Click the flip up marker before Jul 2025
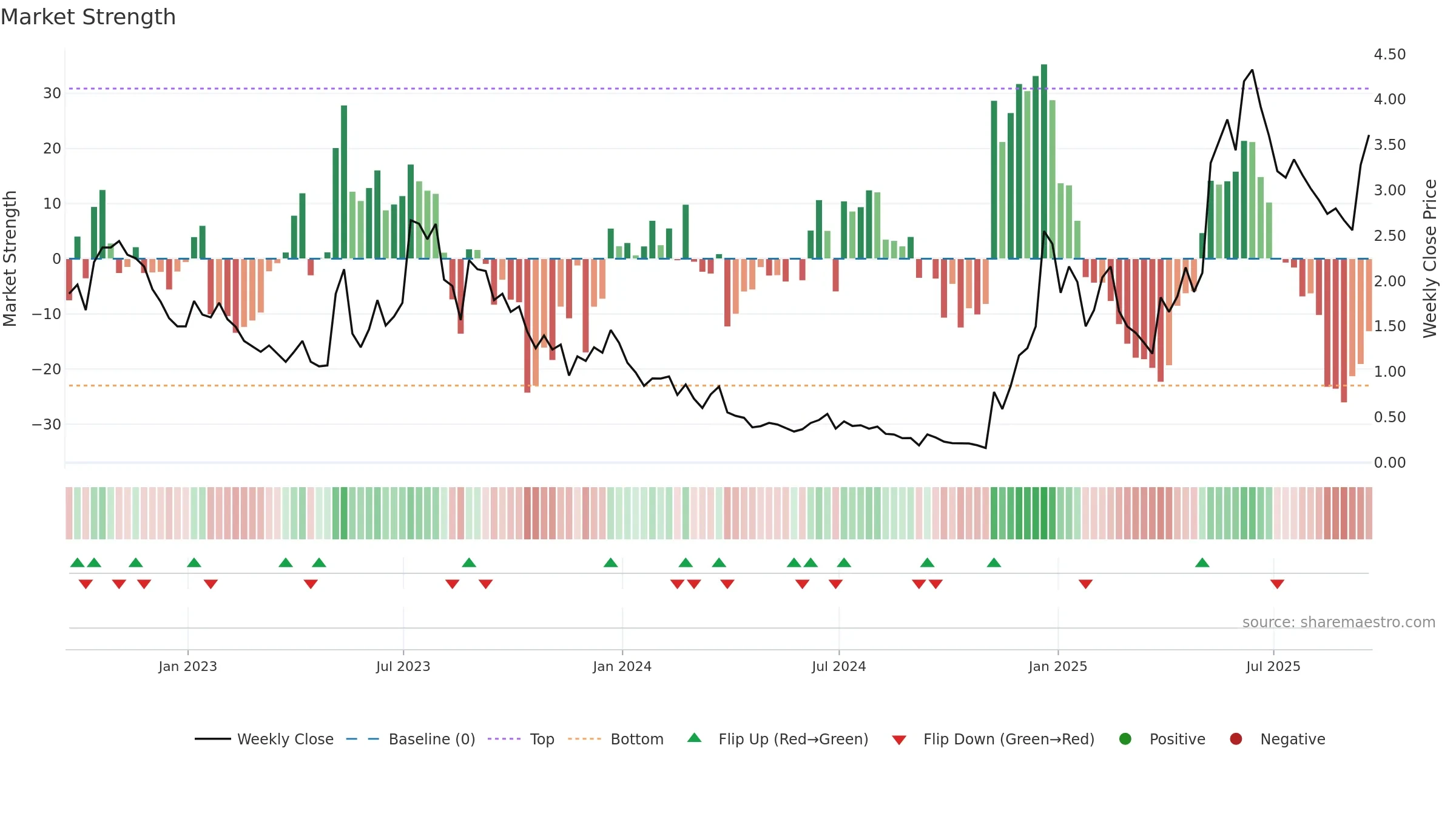1456x819 pixels. 1202,562
